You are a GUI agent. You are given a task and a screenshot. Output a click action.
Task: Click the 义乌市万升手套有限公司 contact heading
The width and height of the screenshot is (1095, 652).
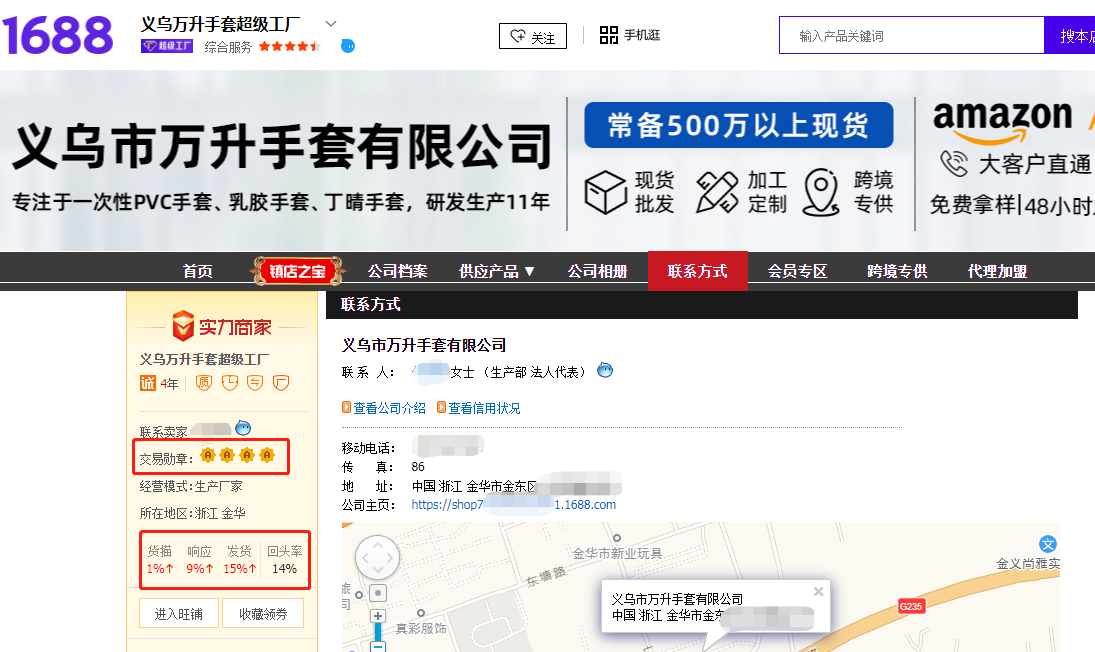[x=424, y=345]
